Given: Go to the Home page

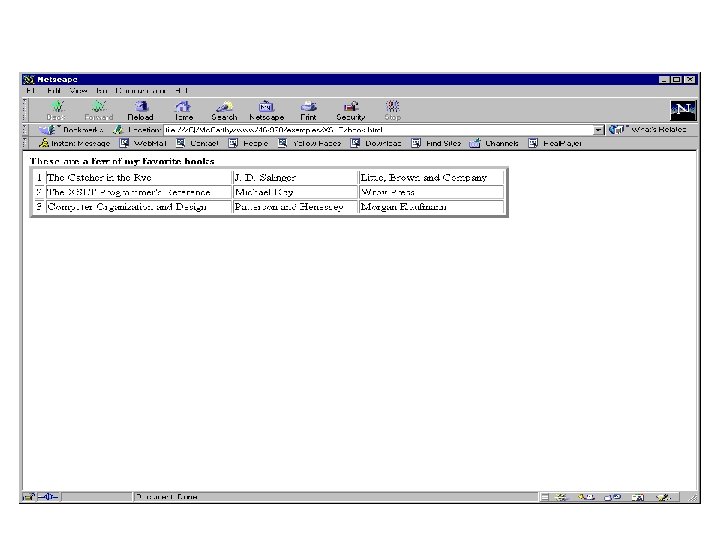Looking at the screenshot, I should point(183,111).
